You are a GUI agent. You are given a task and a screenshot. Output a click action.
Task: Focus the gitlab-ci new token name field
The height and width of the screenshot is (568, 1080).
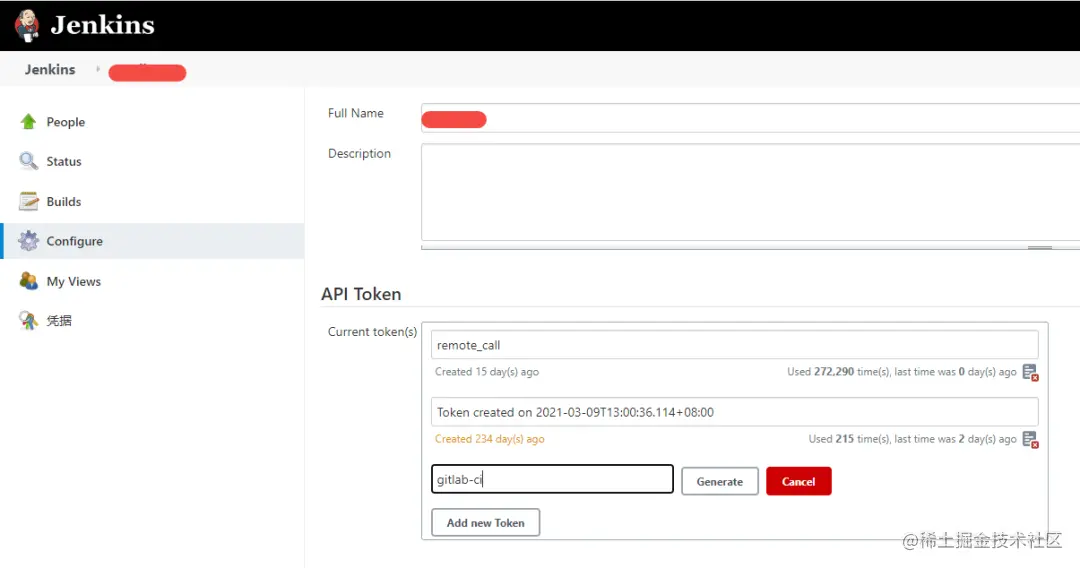(x=552, y=479)
